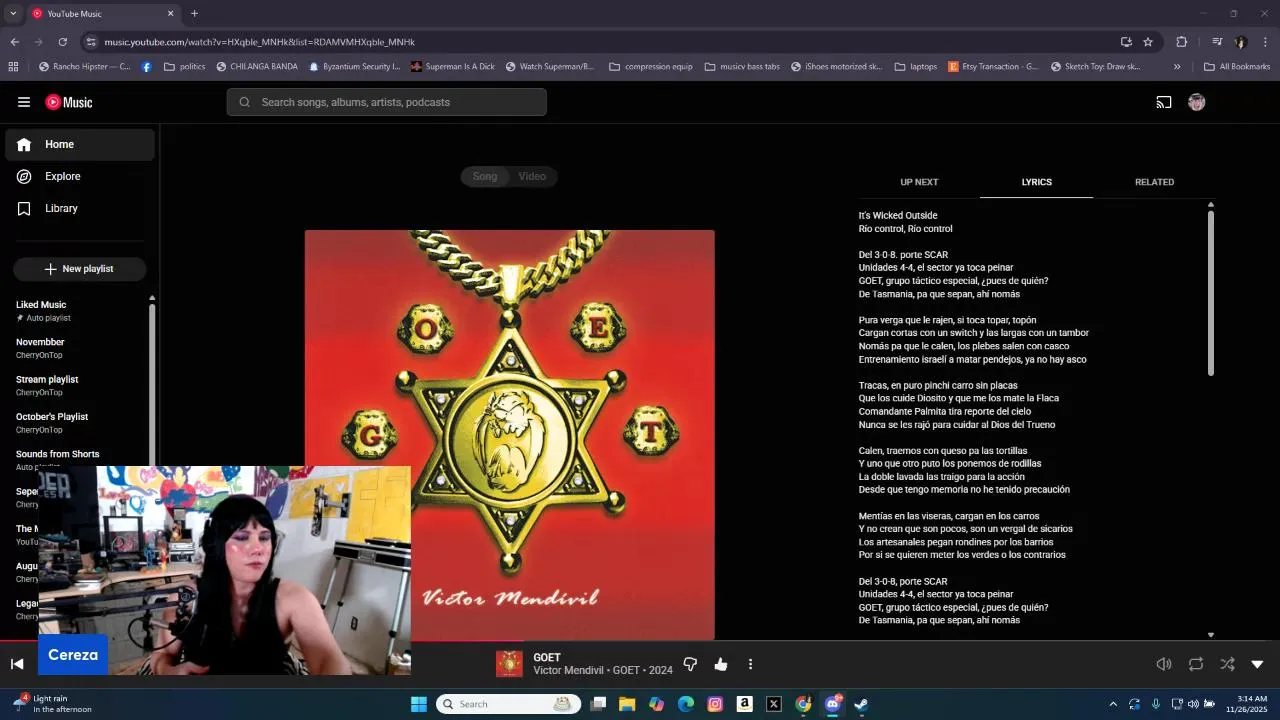Reload the page in browser
The image size is (1280, 720).
(x=62, y=42)
